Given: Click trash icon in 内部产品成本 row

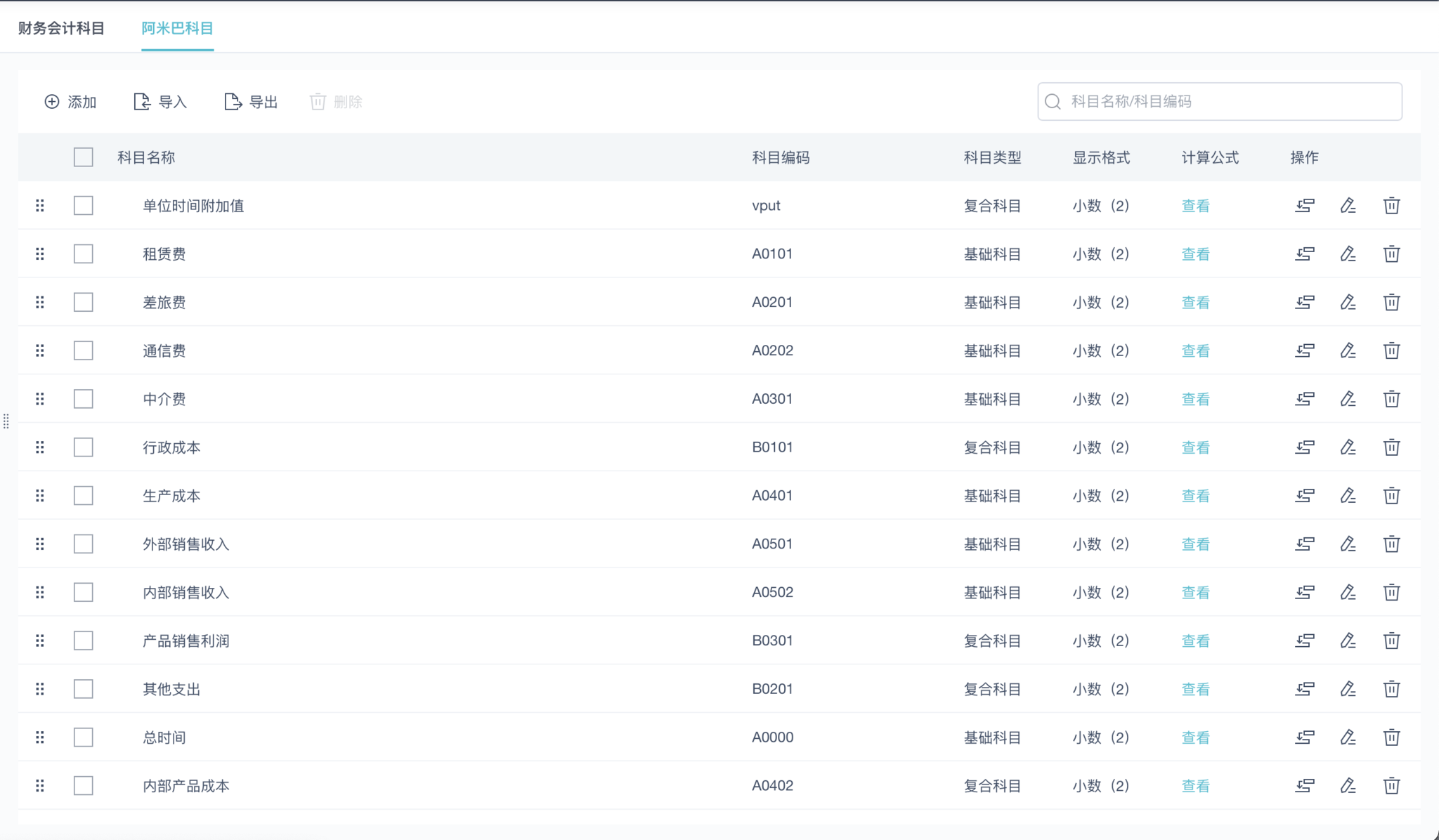Looking at the screenshot, I should 1391,785.
